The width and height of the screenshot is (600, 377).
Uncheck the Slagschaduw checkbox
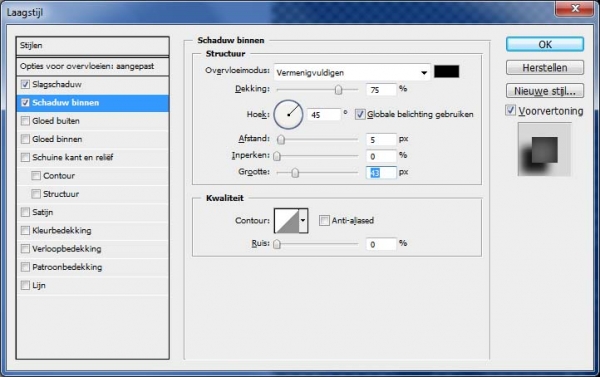[25, 84]
